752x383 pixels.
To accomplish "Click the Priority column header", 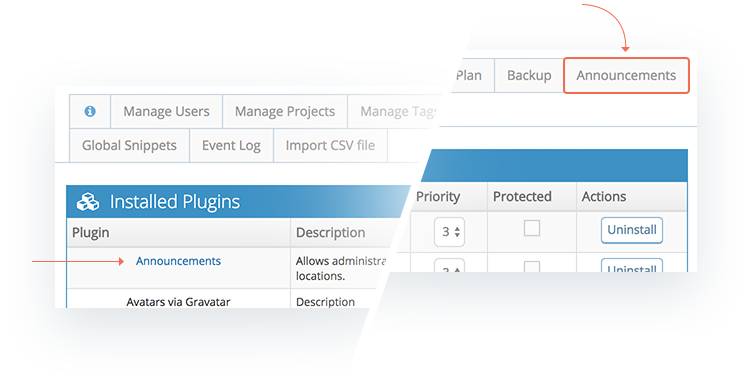I will 438,197.
